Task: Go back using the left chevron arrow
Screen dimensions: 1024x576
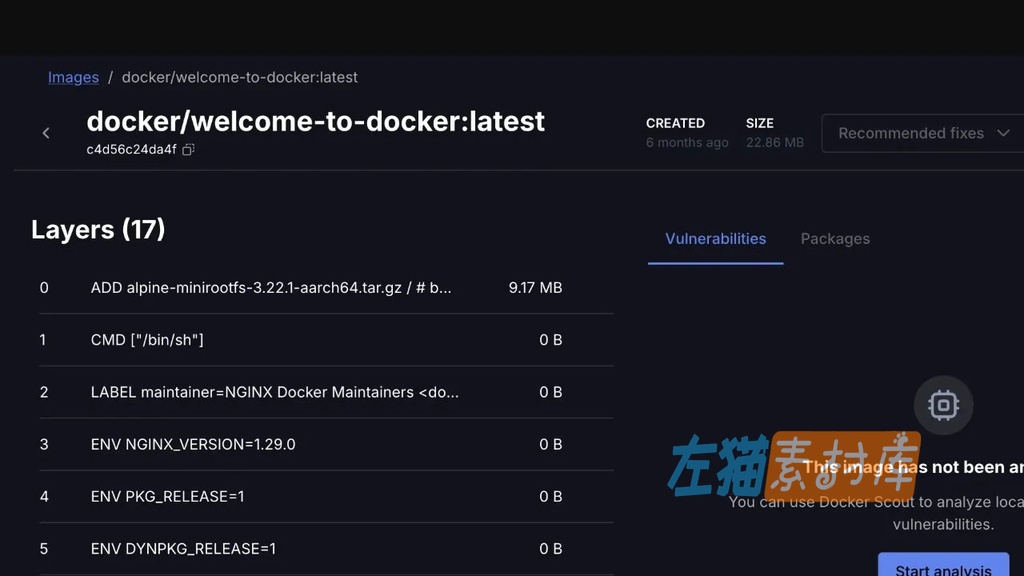Action: (x=46, y=133)
